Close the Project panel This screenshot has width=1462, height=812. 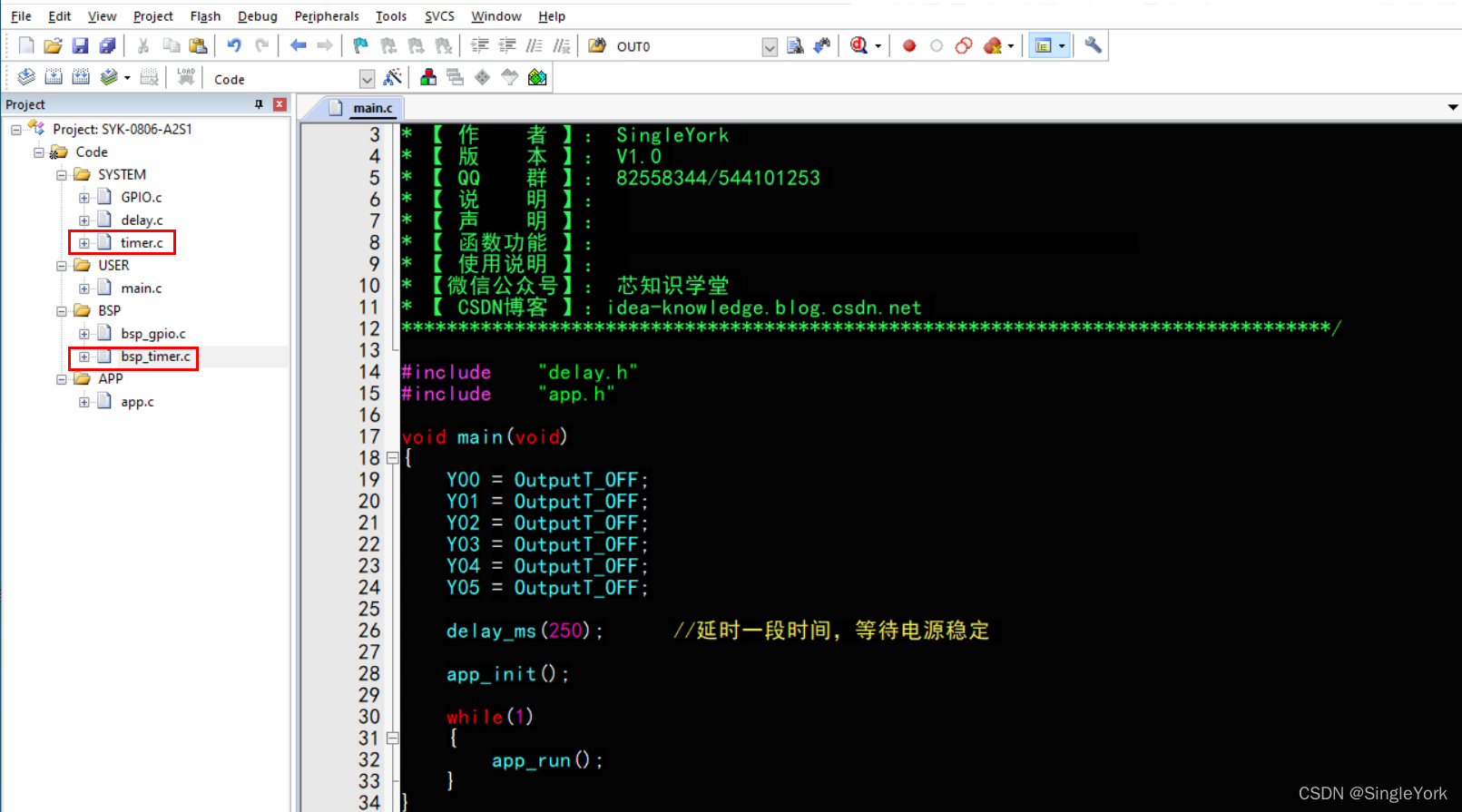[280, 104]
